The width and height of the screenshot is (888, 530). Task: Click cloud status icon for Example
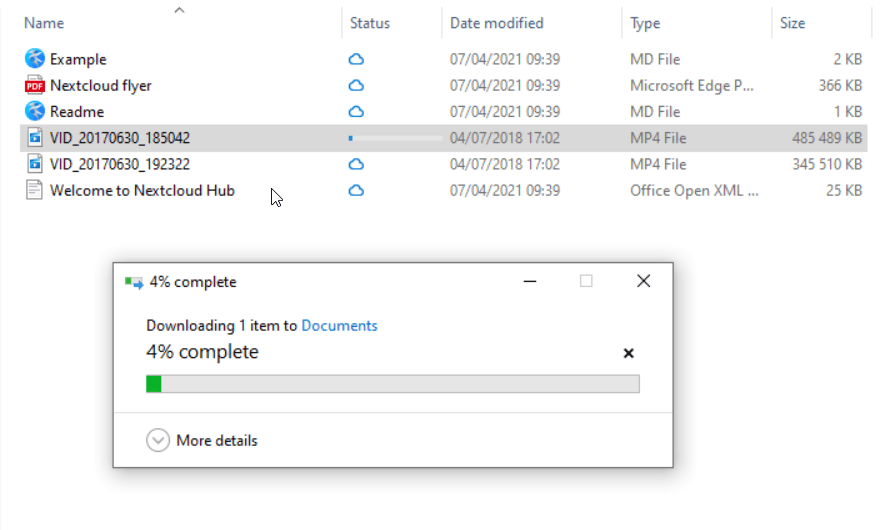point(356,59)
